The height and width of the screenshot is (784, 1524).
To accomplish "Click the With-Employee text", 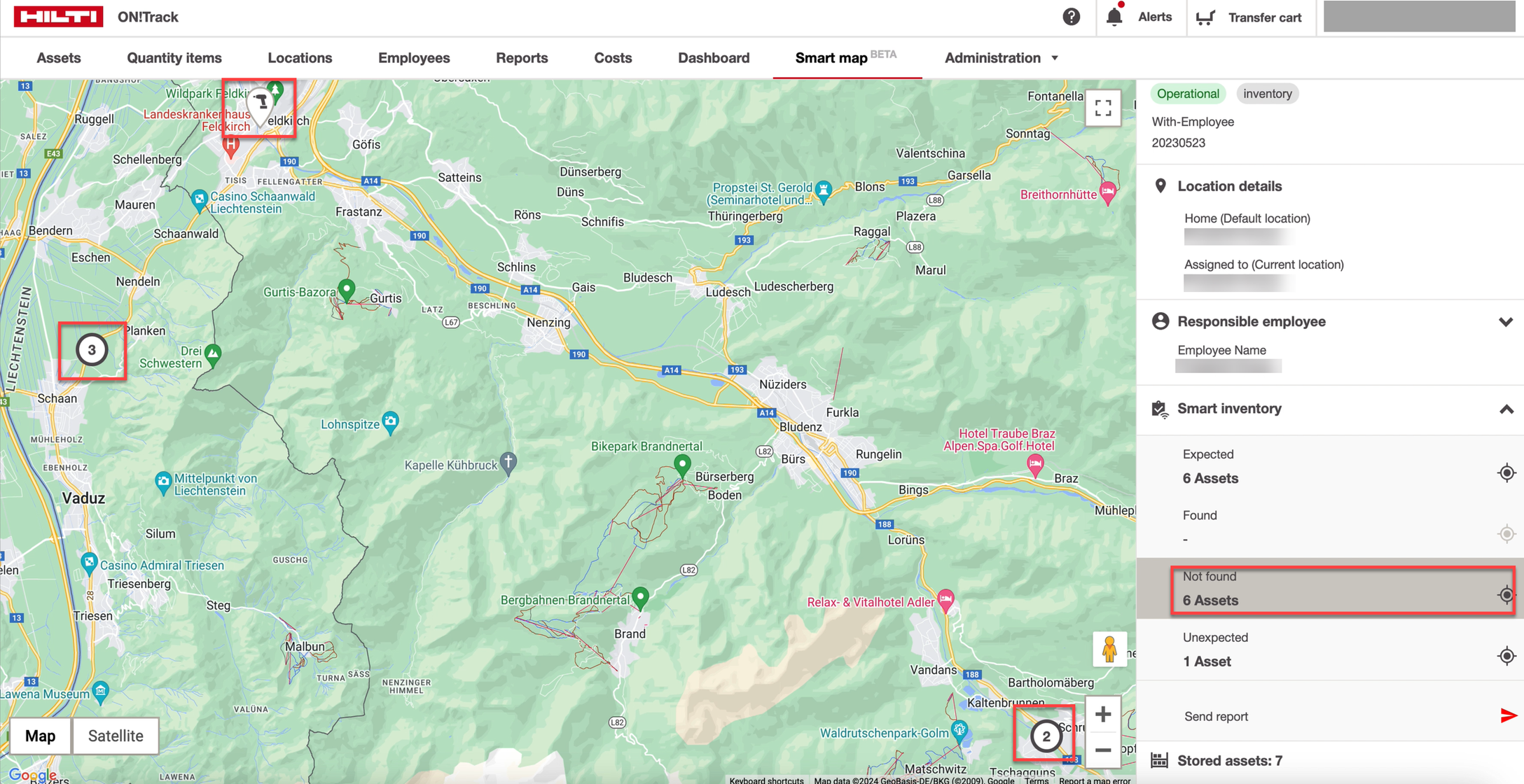I will 1193,122.
